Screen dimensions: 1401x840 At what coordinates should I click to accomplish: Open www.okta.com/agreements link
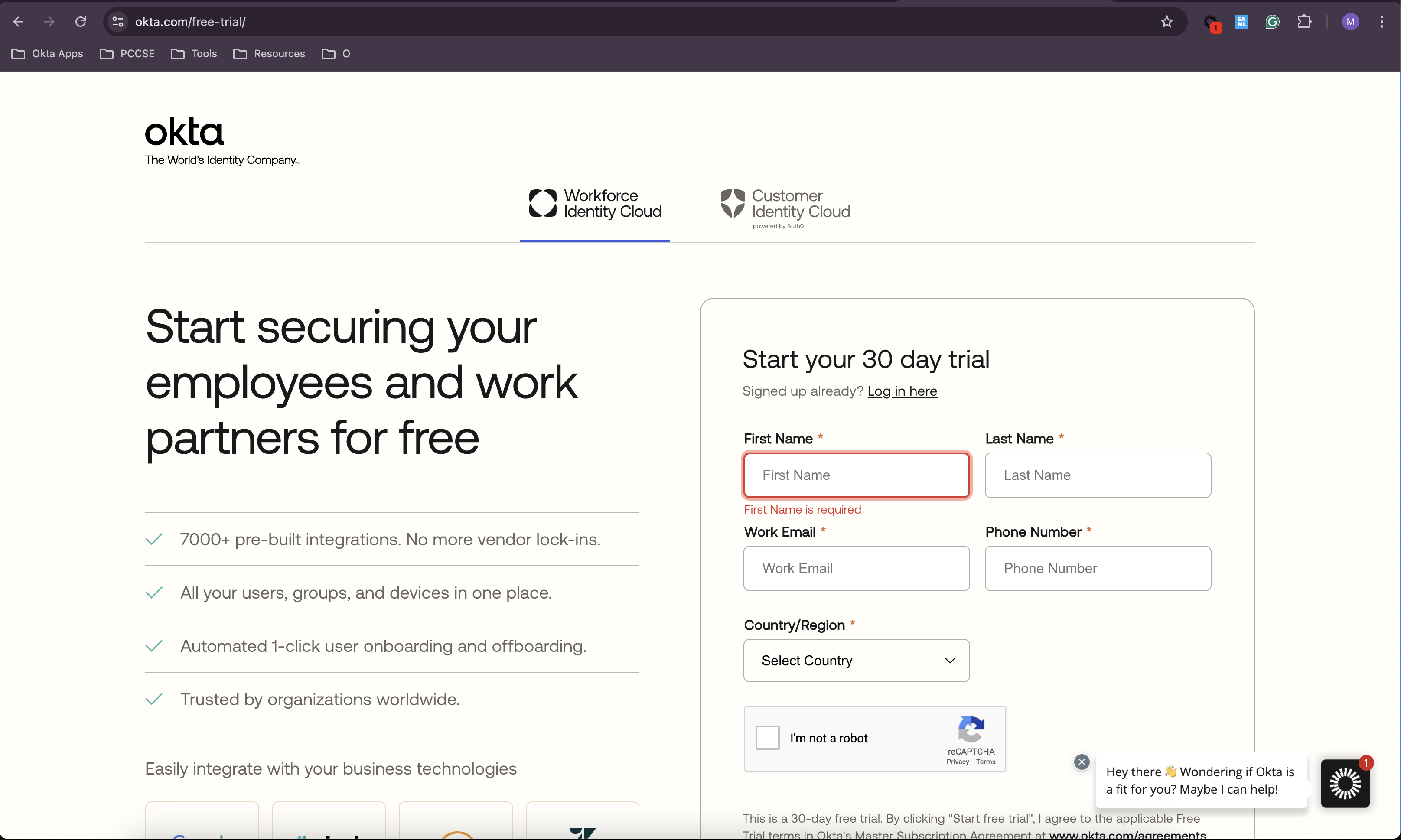1127,834
